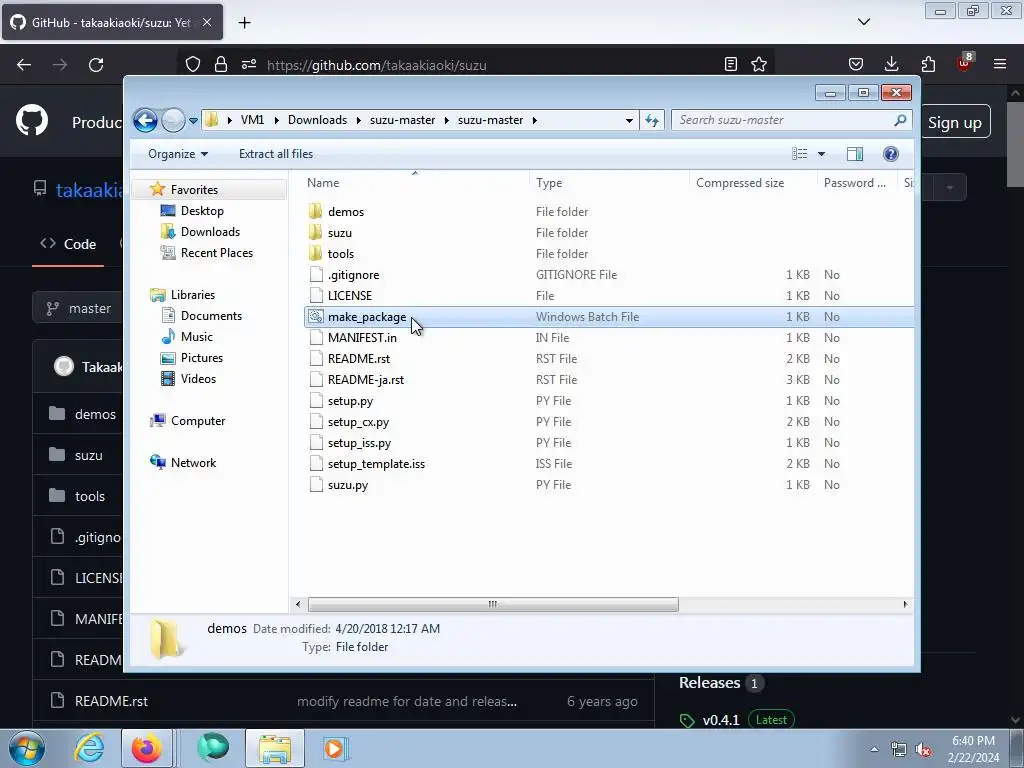Toggle the preview pane icon

coord(855,154)
